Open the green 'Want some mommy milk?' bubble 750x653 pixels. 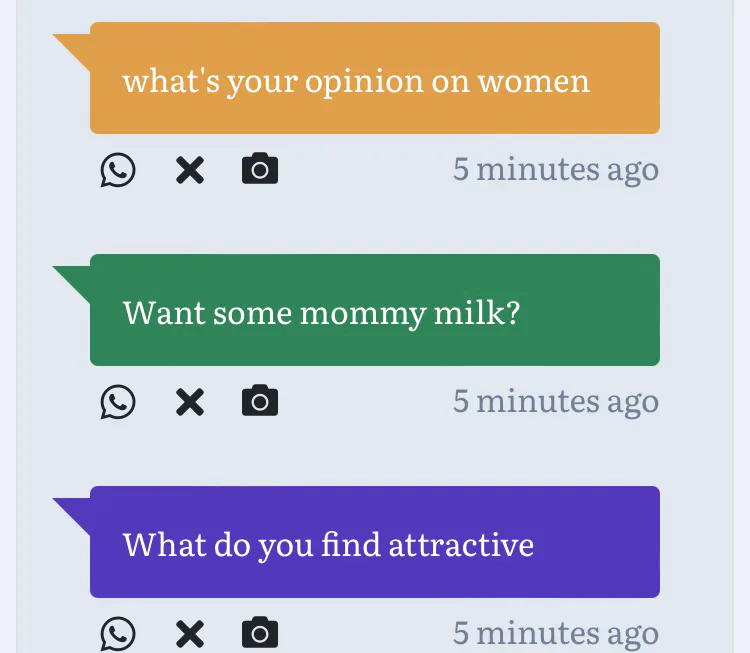coord(375,311)
